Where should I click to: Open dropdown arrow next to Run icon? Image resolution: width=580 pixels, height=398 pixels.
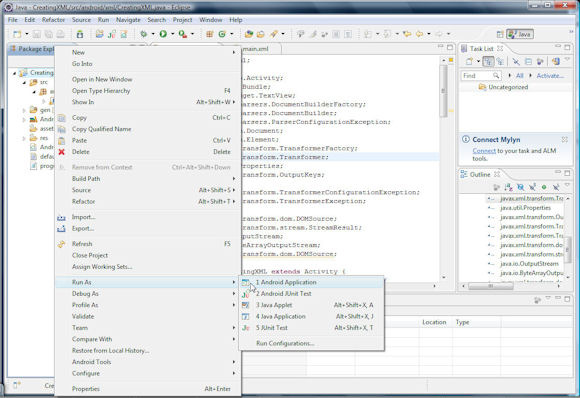[172, 34]
